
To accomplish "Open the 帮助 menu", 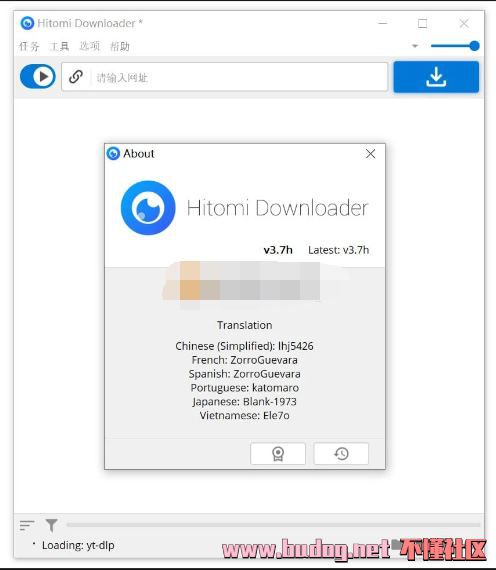I will tap(120, 46).
